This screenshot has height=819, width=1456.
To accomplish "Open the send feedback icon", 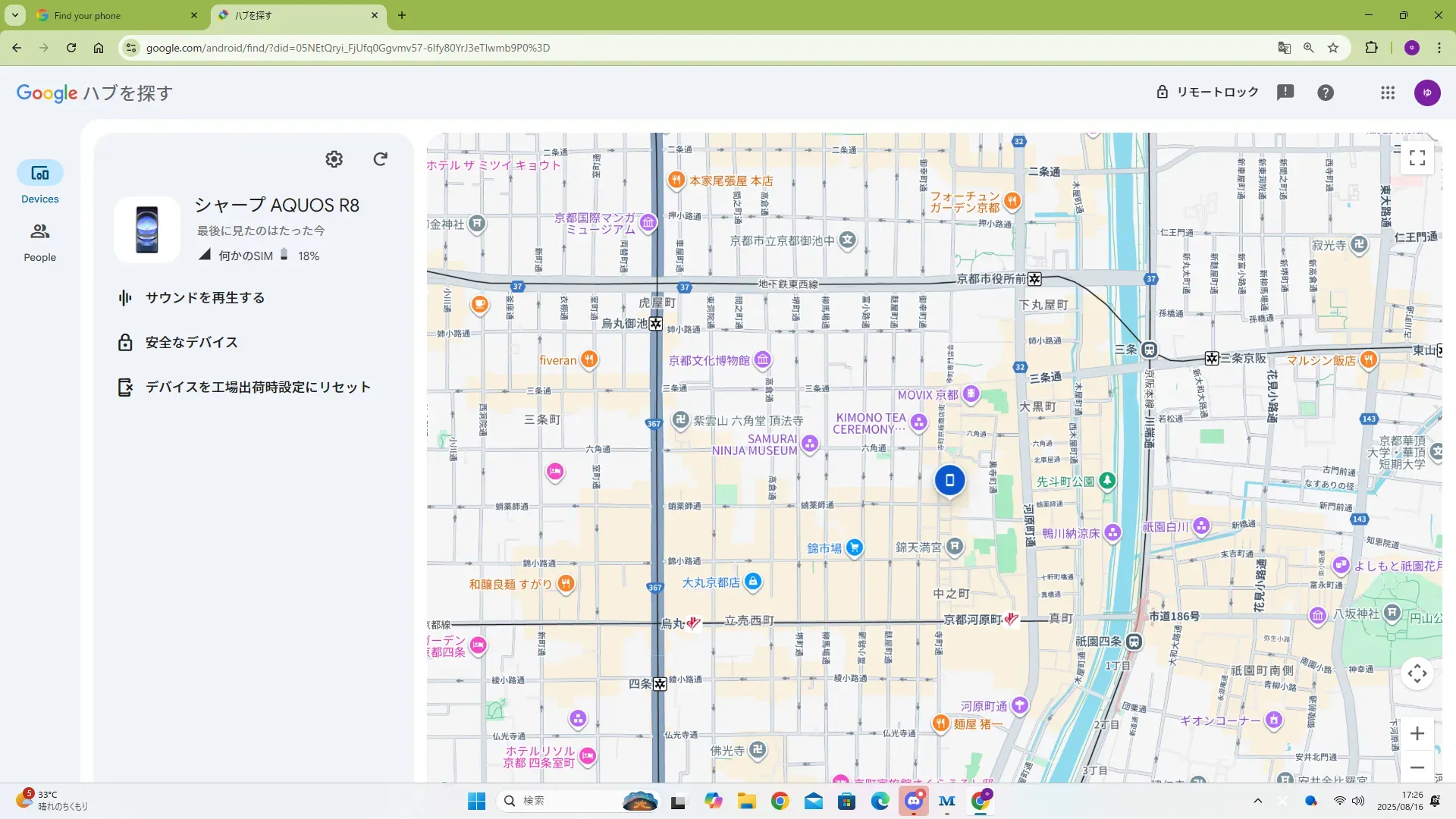I will coord(1285,93).
